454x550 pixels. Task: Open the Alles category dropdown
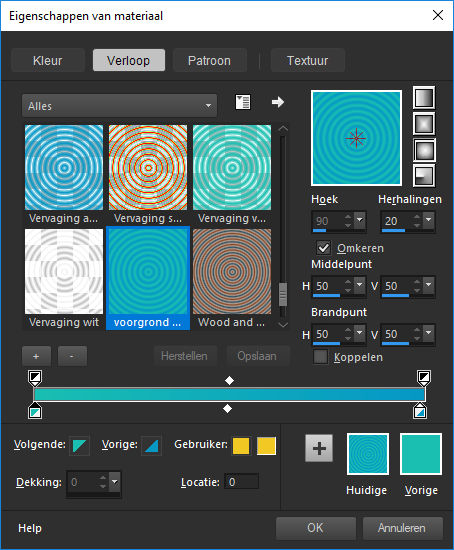[119, 106]
